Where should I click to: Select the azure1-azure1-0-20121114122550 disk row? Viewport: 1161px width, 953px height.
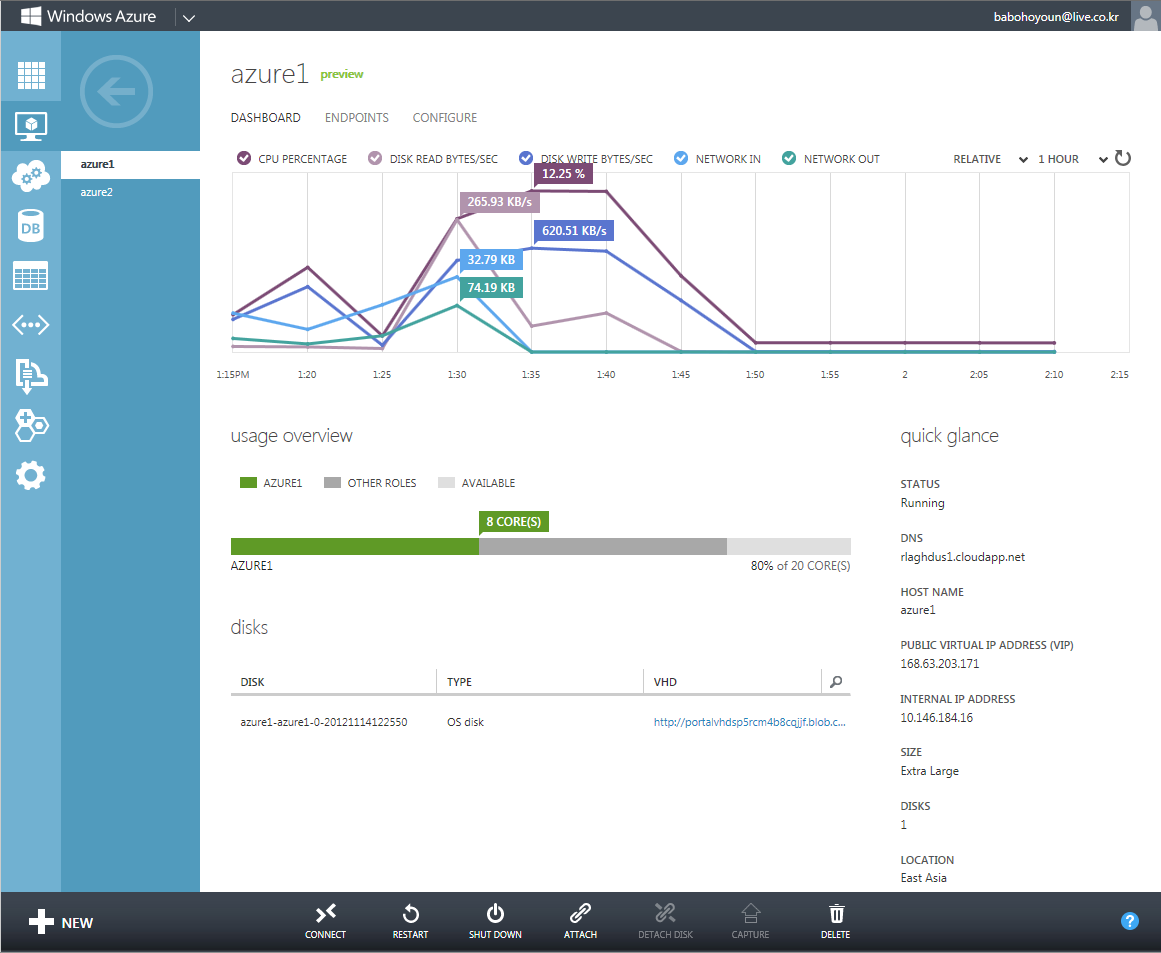point(541,722)
